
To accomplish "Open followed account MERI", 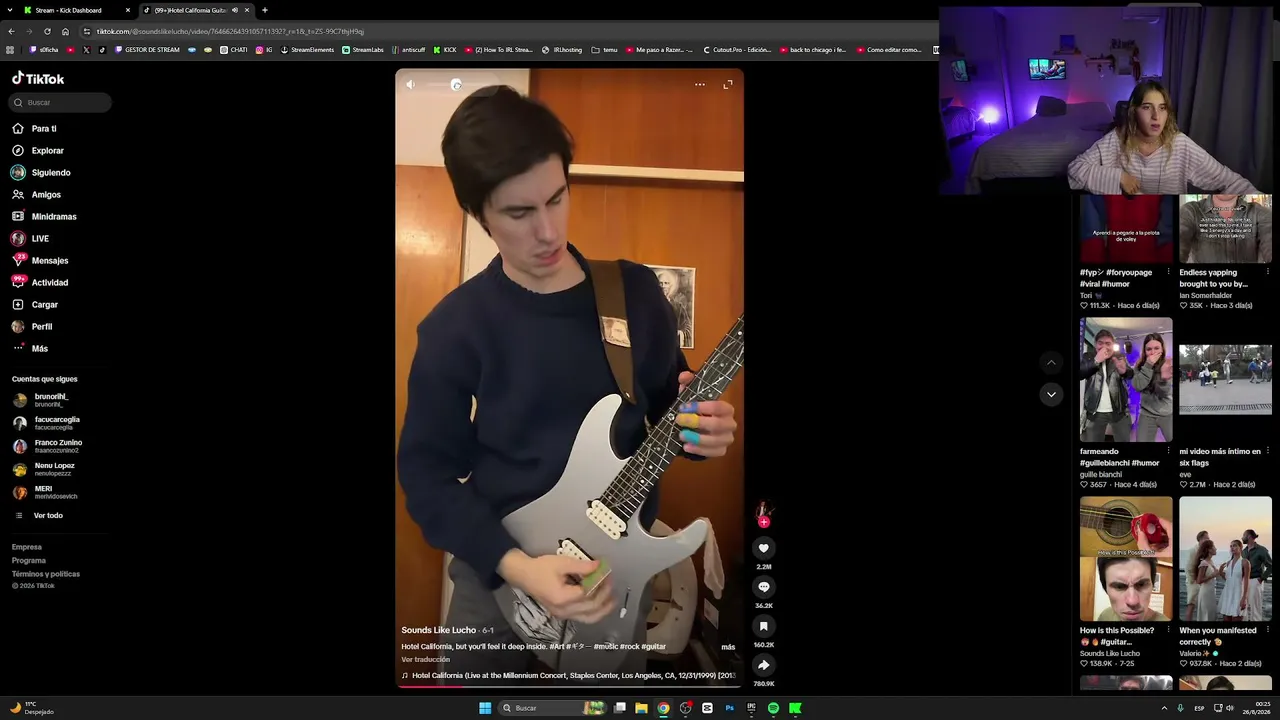I will point(45,492).
